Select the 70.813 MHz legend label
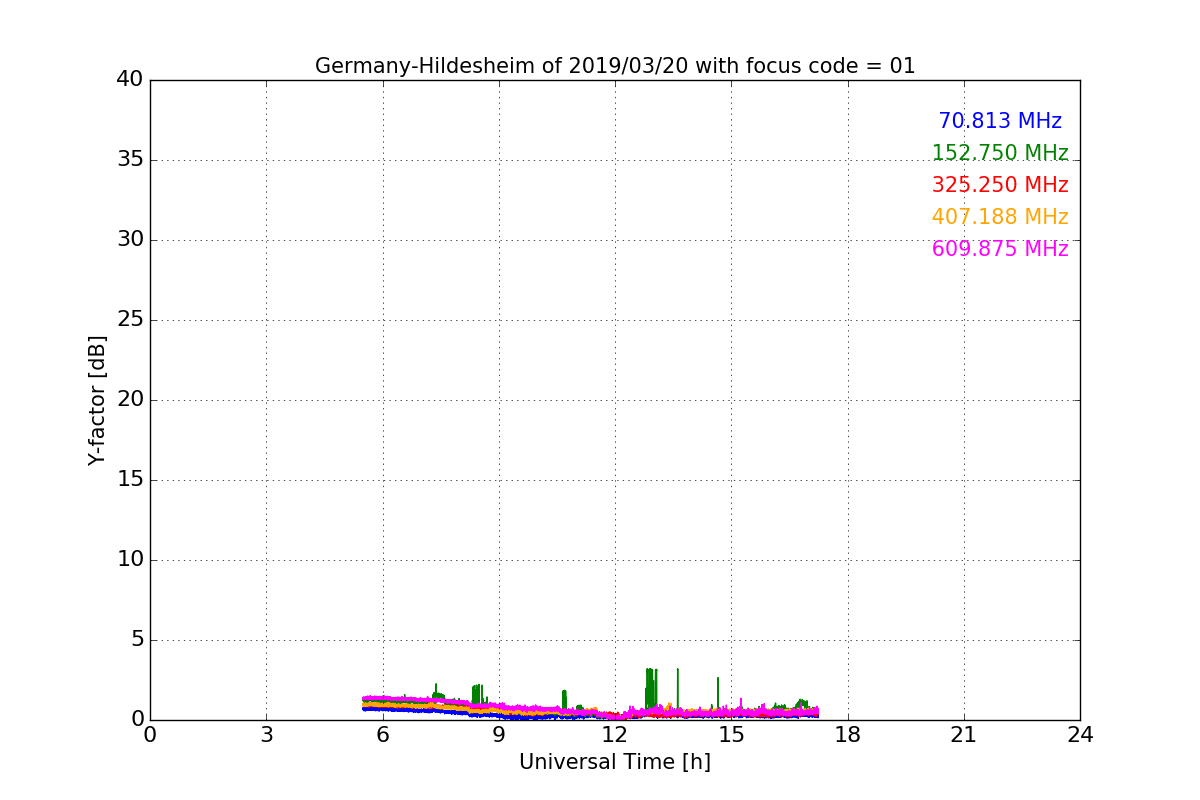The width and height of the screenshot is (1200, 800). point(1000,121)
